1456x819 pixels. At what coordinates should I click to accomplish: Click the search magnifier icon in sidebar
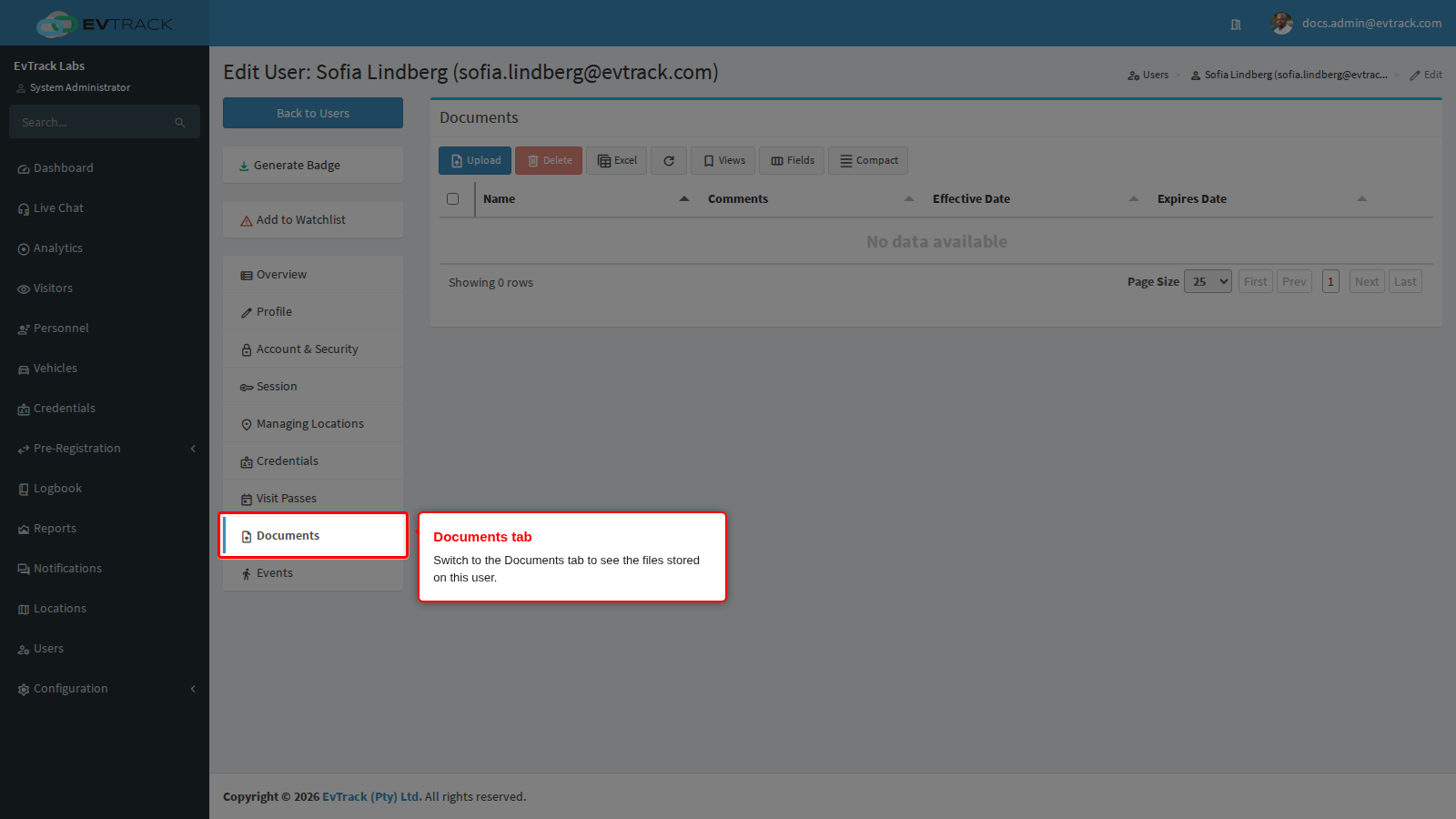(x=180, y=122)
